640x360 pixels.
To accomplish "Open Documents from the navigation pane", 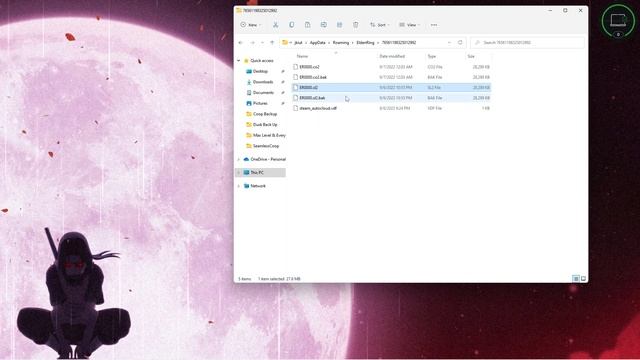I will tap(263, 93).
